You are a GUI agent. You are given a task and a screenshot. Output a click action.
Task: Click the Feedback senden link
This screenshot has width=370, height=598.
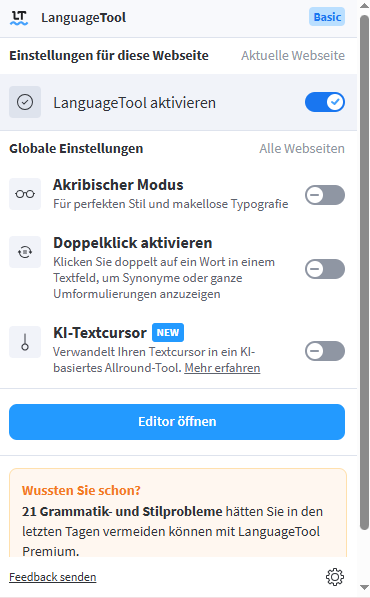(x=53, y=577)
